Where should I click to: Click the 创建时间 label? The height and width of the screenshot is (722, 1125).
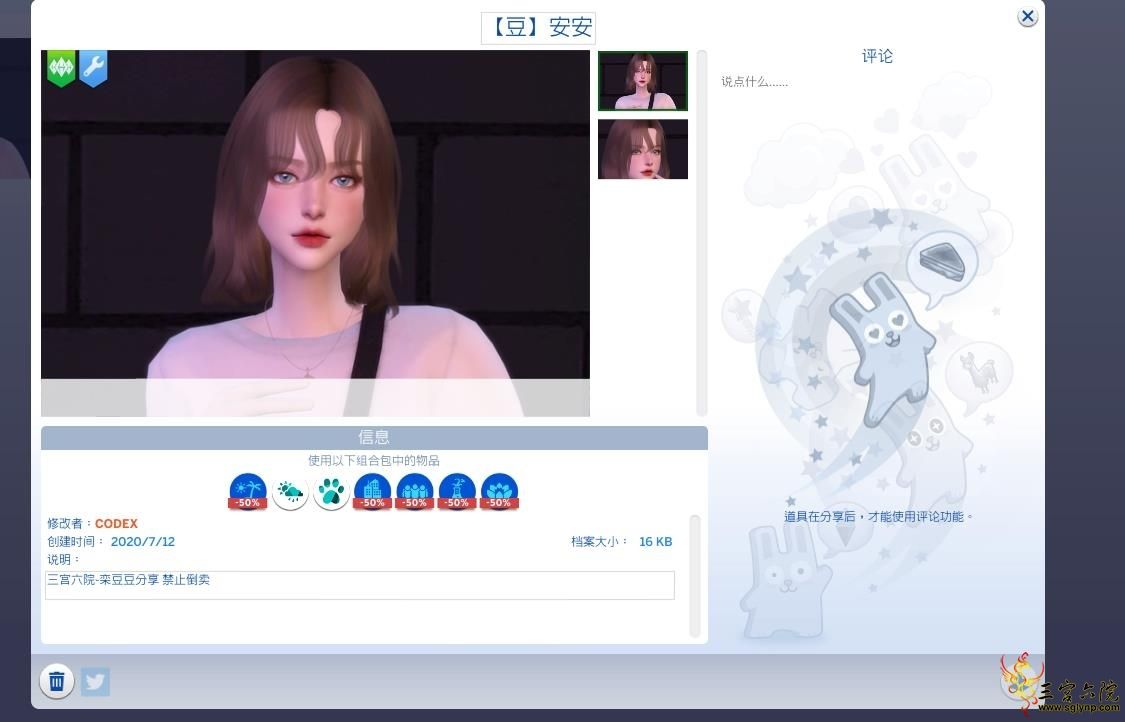tap(76, 542)
